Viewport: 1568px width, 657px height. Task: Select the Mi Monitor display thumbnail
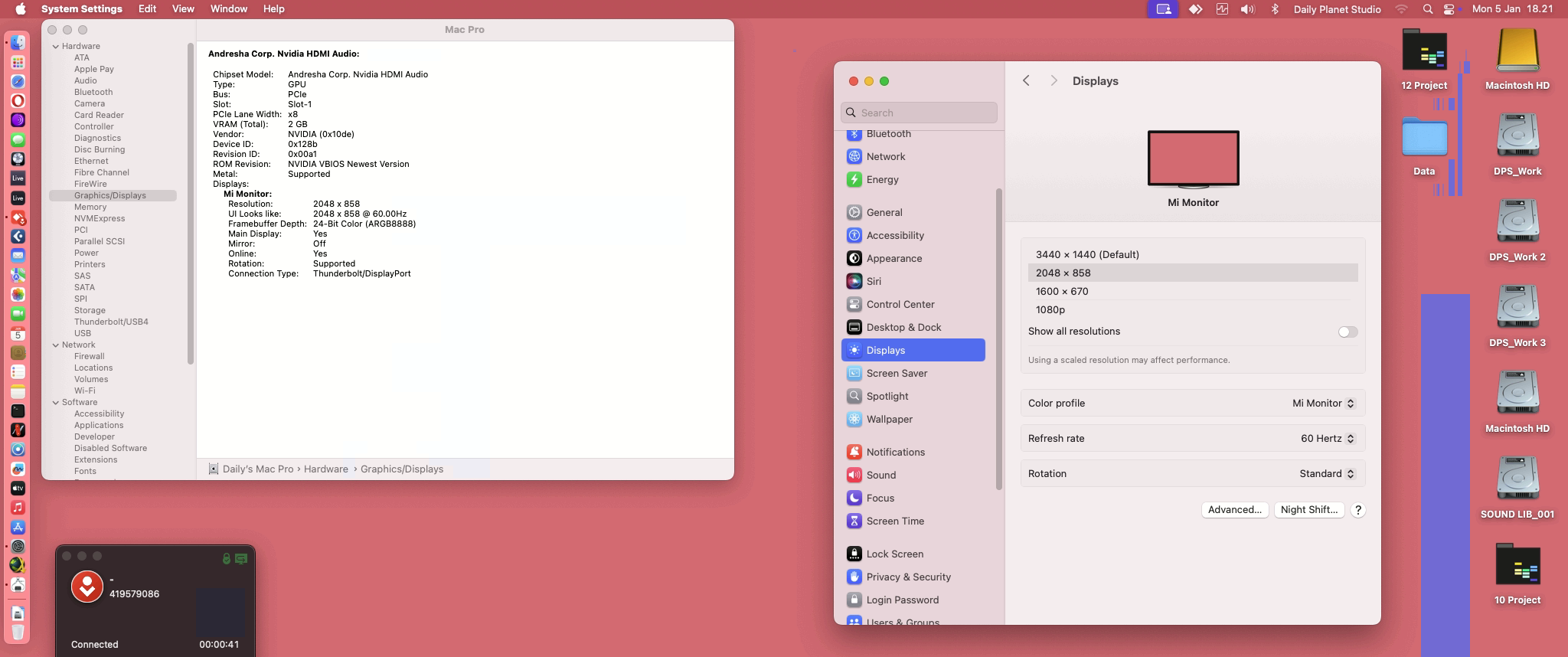coord(1193,159)
